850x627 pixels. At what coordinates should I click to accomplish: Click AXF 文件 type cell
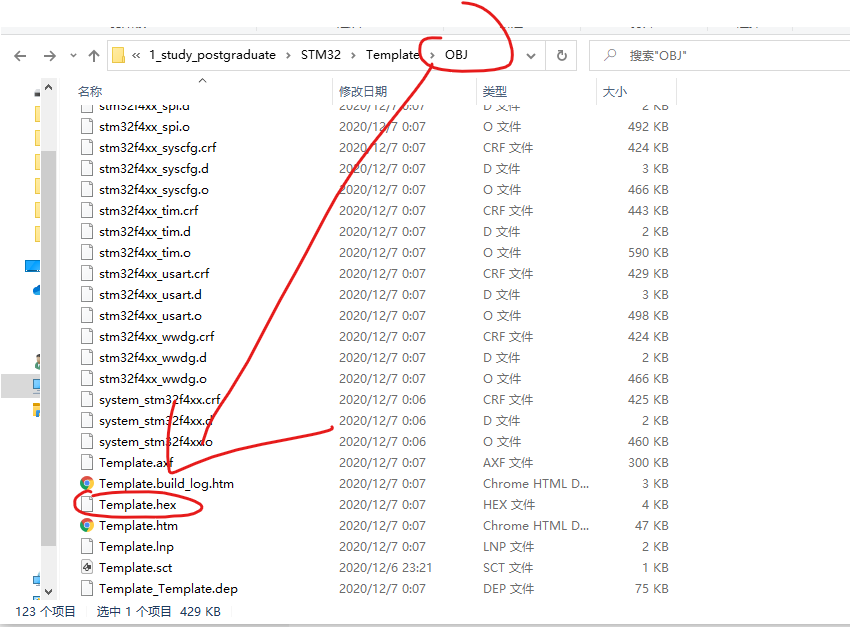coord(508,462)
